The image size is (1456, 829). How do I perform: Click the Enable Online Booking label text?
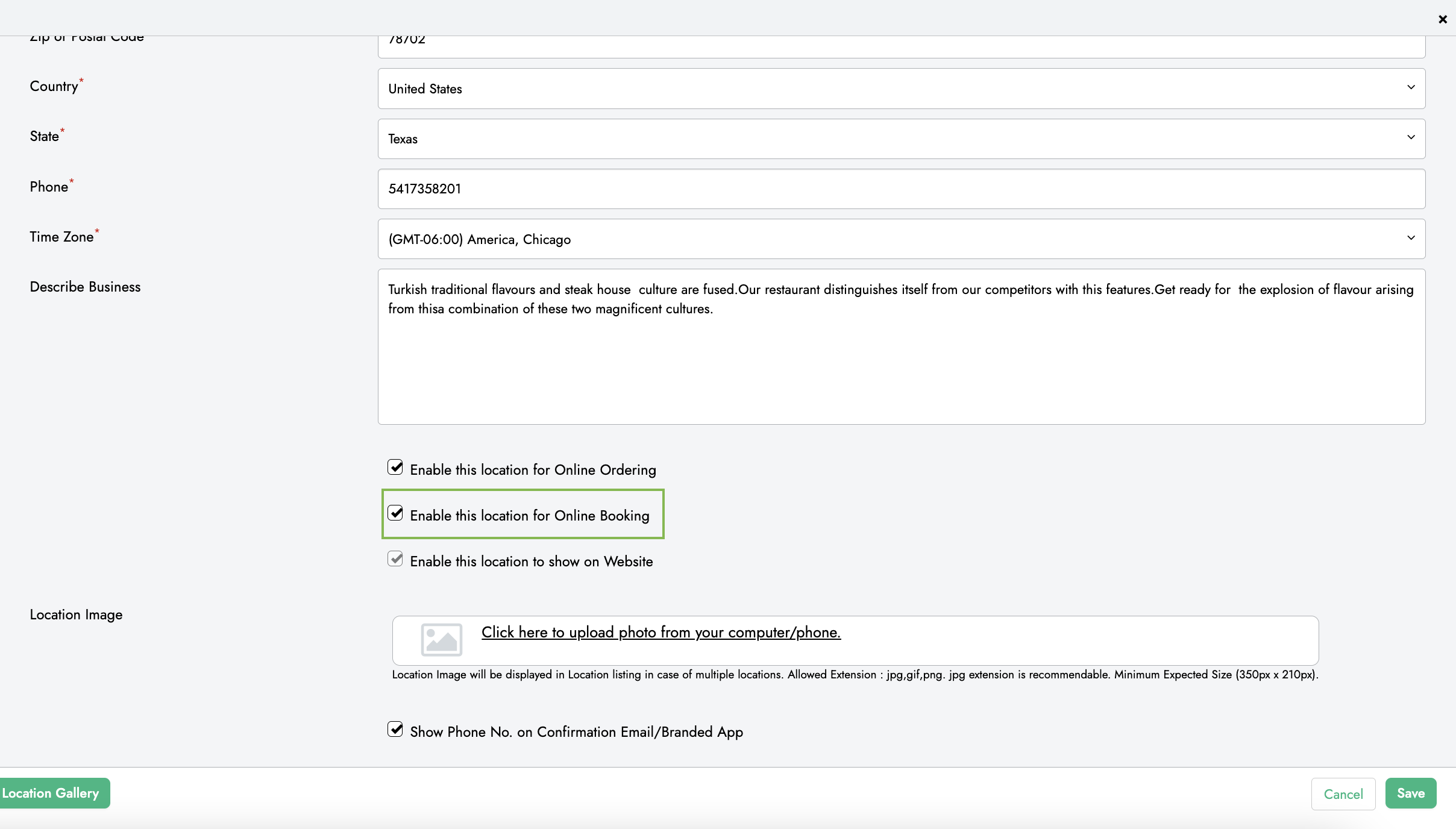click(529, 516)
